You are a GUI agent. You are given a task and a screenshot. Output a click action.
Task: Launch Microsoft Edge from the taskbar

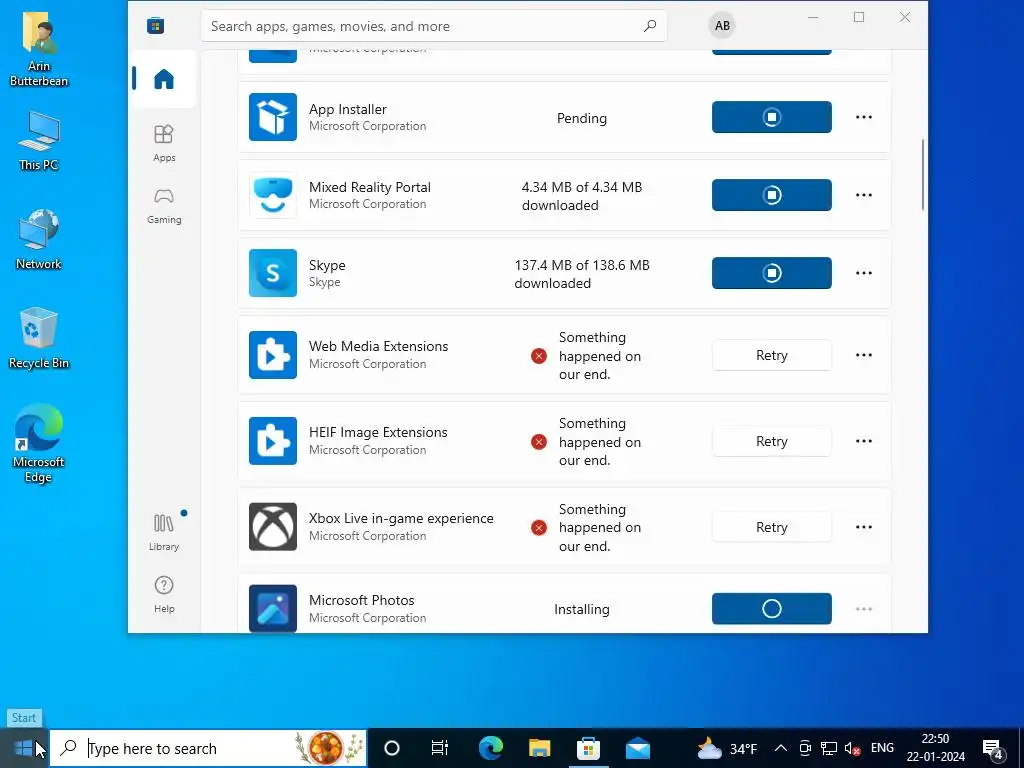(490, 748)
